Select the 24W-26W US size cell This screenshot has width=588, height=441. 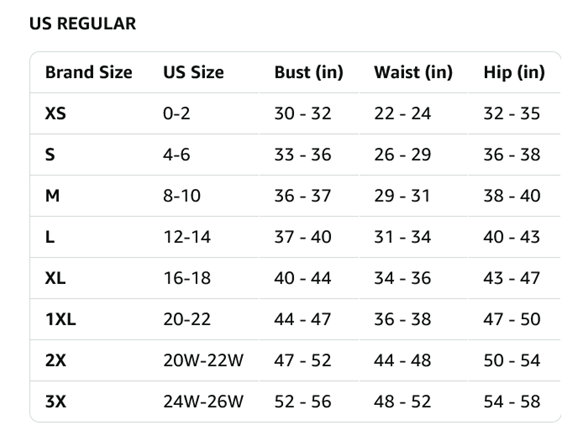pyautogui.click(x=203, y=402)
